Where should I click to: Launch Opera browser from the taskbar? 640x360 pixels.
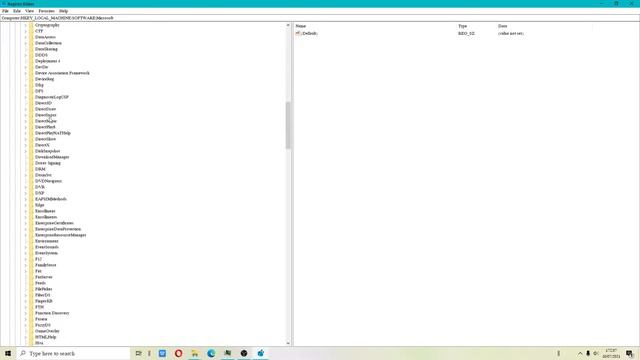[178, 353]
